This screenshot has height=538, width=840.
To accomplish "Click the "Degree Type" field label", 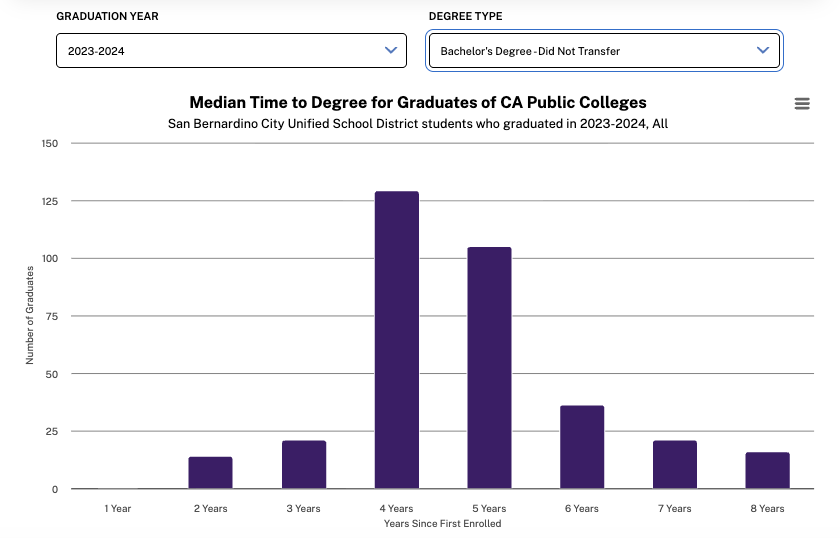I will (x=465, y=17).
